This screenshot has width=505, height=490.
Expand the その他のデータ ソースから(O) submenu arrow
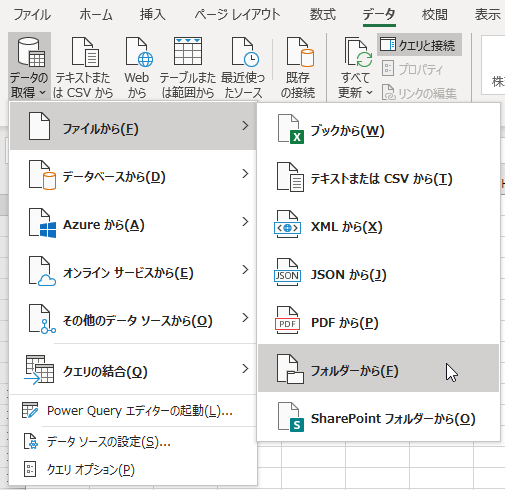coord(245,318)
